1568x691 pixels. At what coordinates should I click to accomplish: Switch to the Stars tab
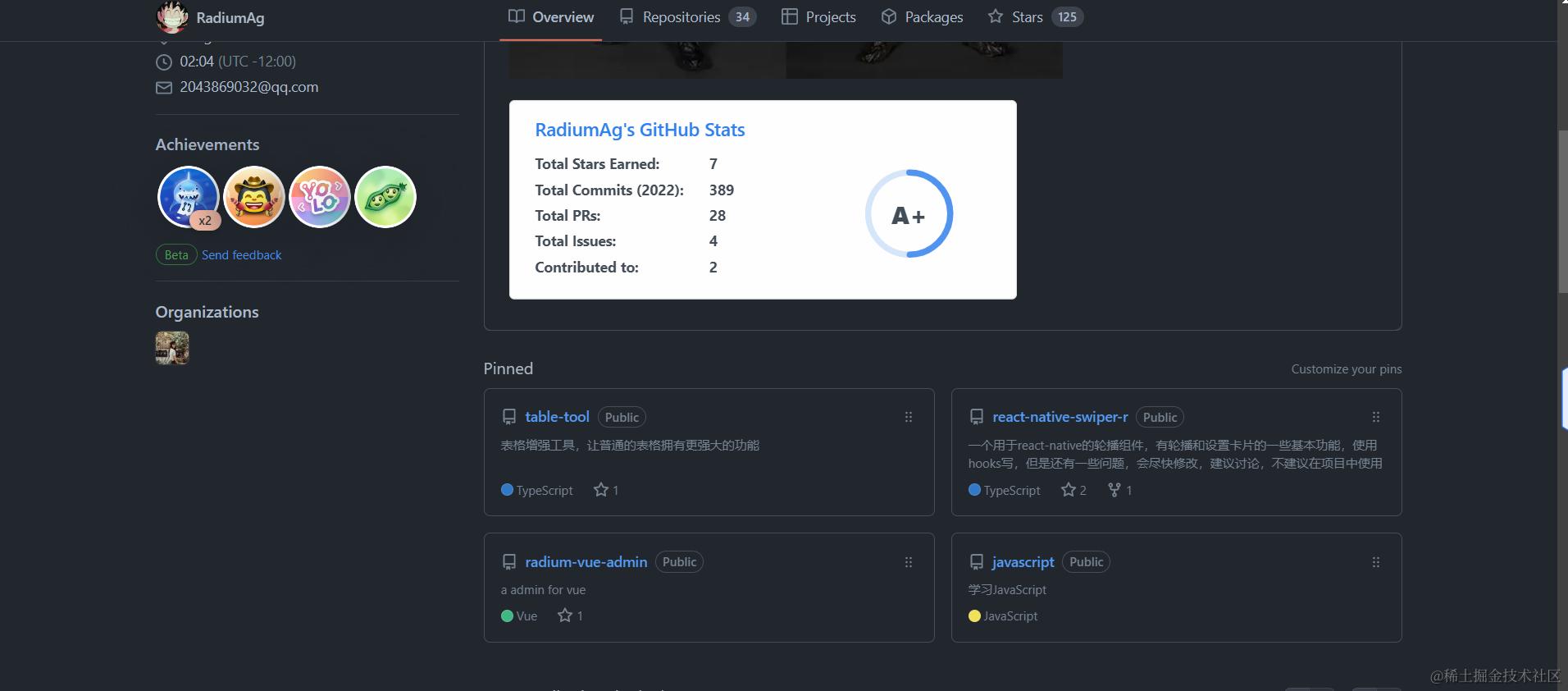1036,17
